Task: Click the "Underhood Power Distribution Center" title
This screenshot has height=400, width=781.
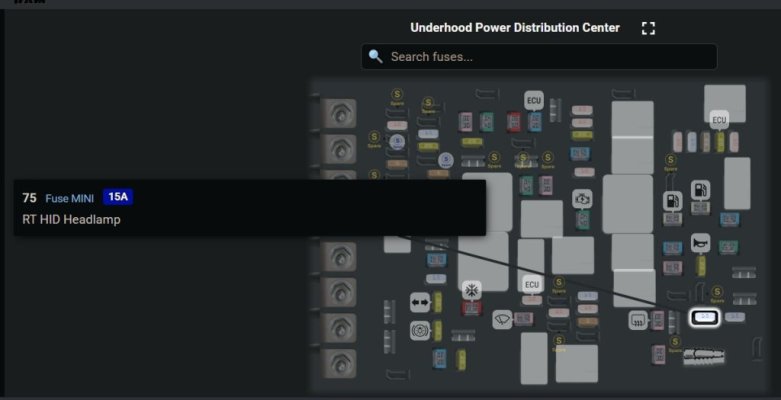Action: click(515, 28)
